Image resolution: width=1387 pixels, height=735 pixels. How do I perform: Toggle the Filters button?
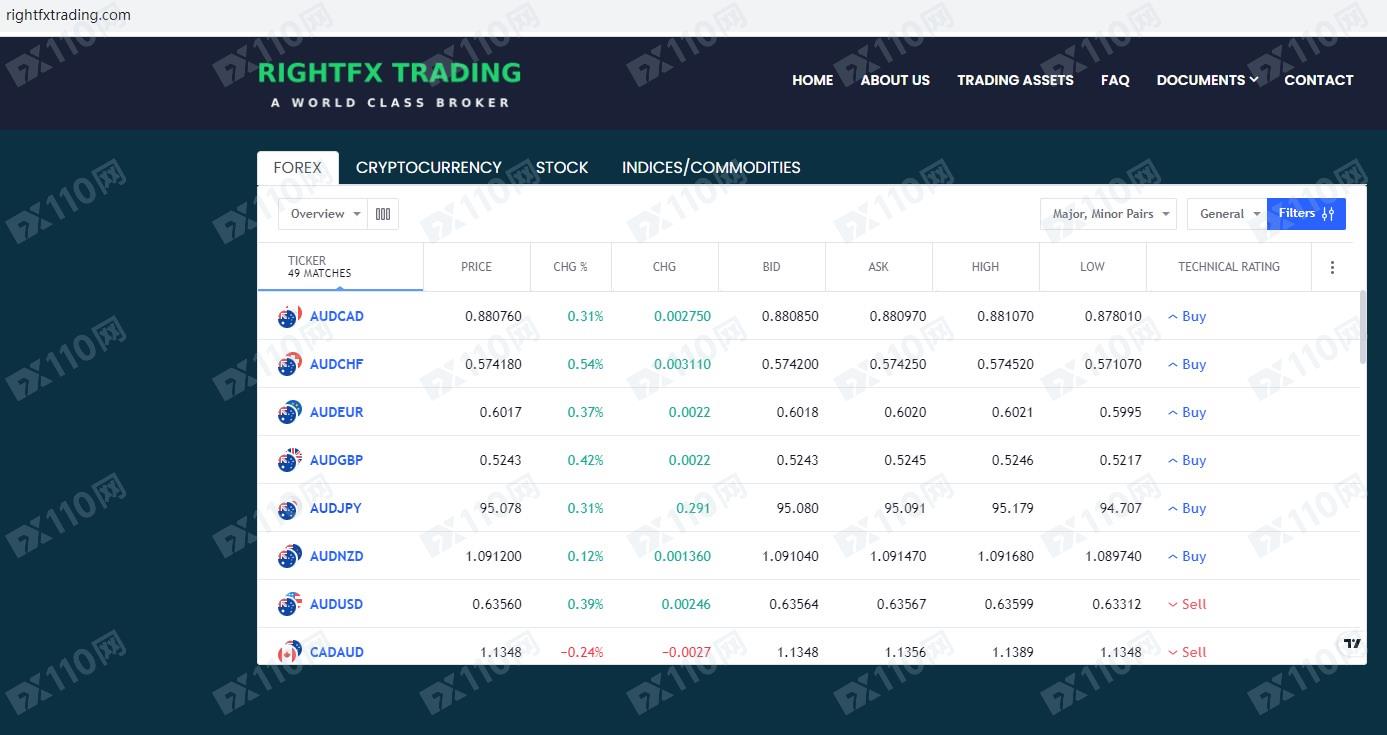coord(1305,214)
